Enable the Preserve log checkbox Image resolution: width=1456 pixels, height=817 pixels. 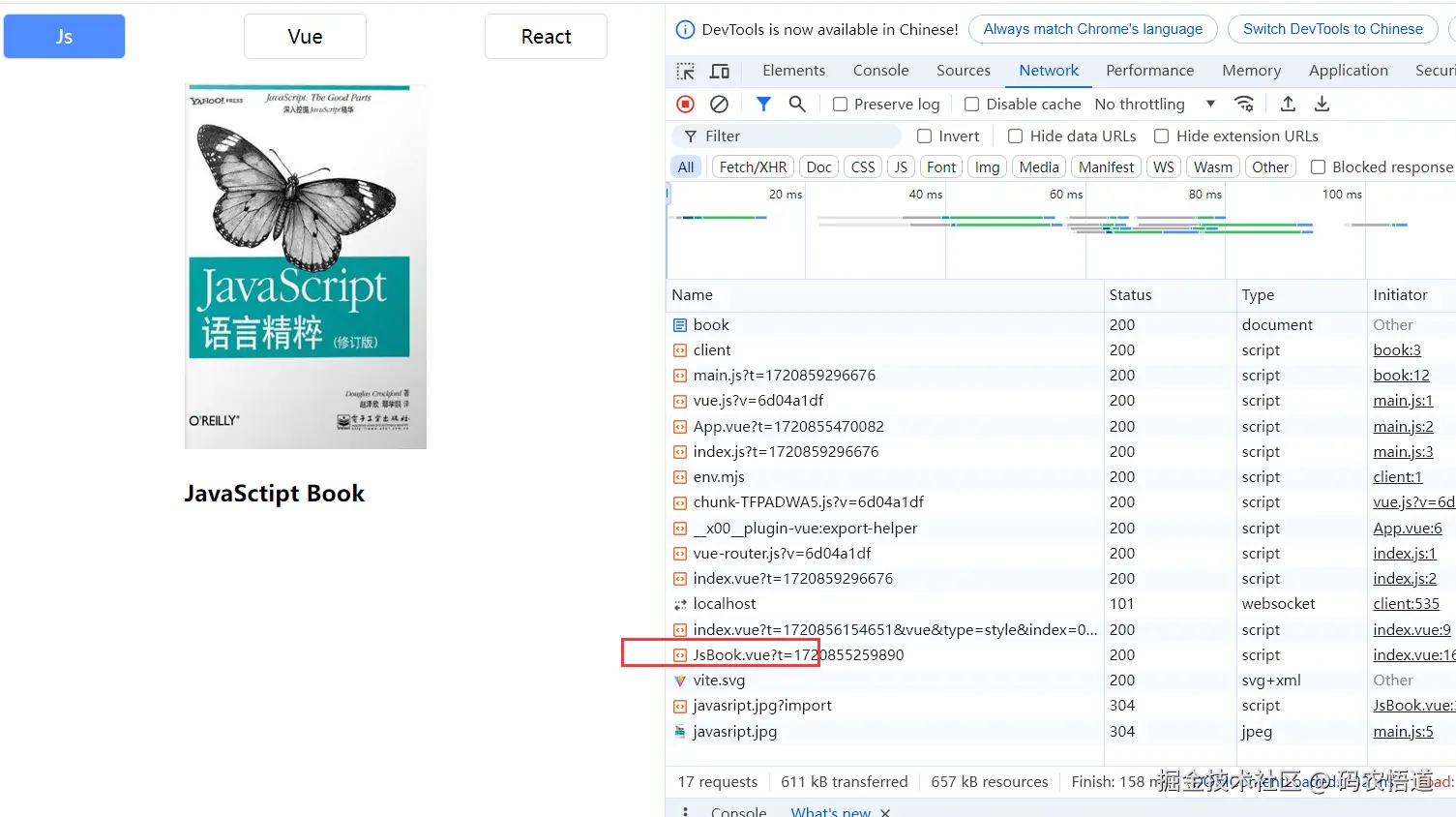(840, 105)
